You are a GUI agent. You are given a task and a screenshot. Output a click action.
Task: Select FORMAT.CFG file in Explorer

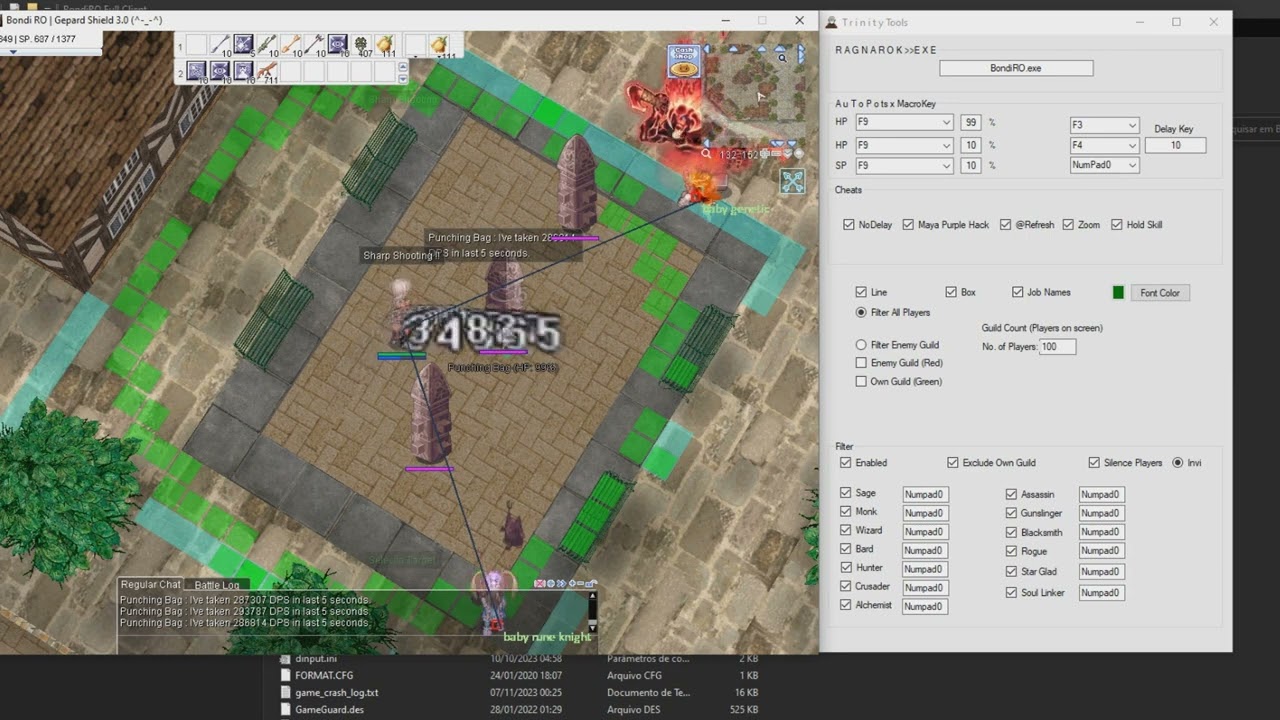324,676
